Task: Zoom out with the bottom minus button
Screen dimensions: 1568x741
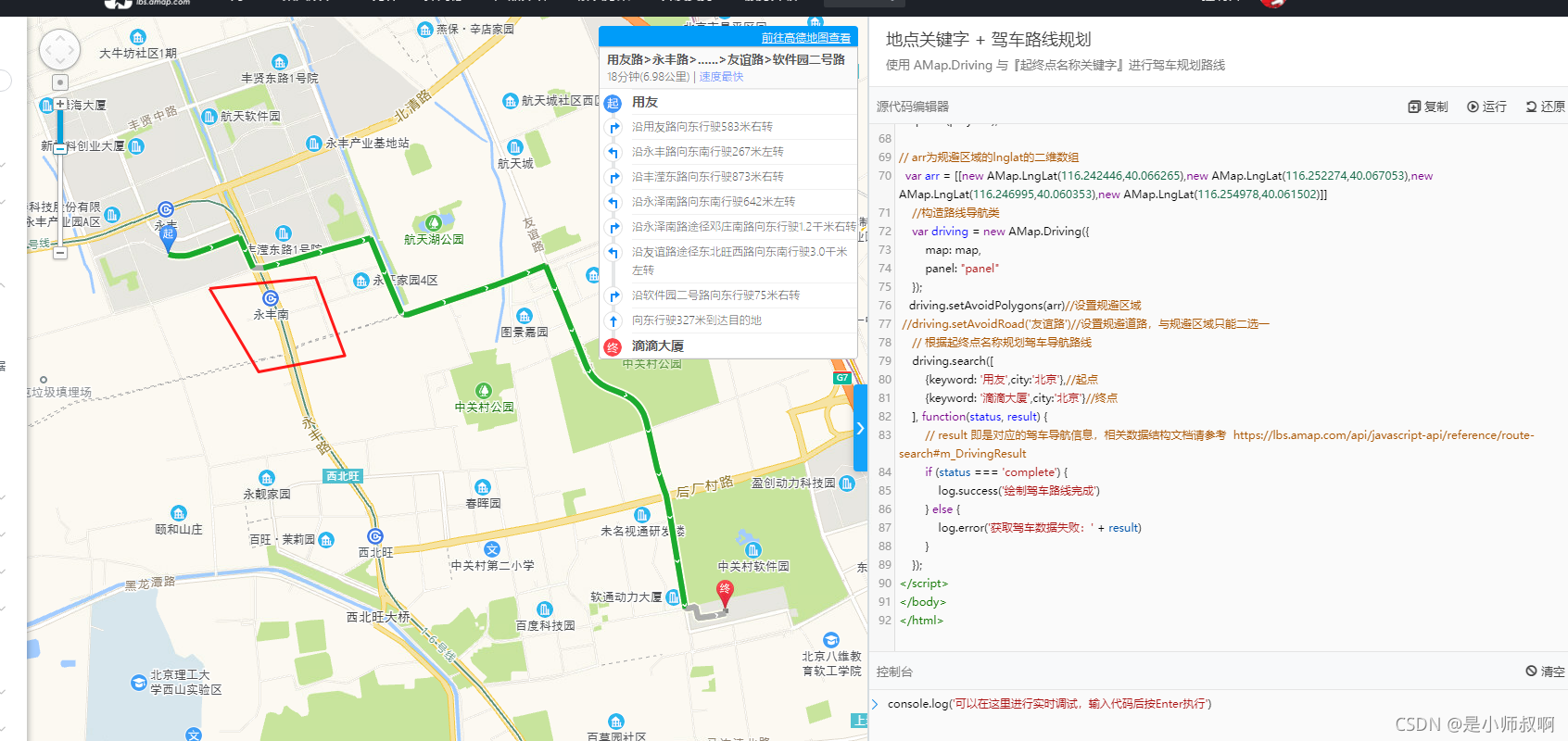Action: click(x=60, y=252)
